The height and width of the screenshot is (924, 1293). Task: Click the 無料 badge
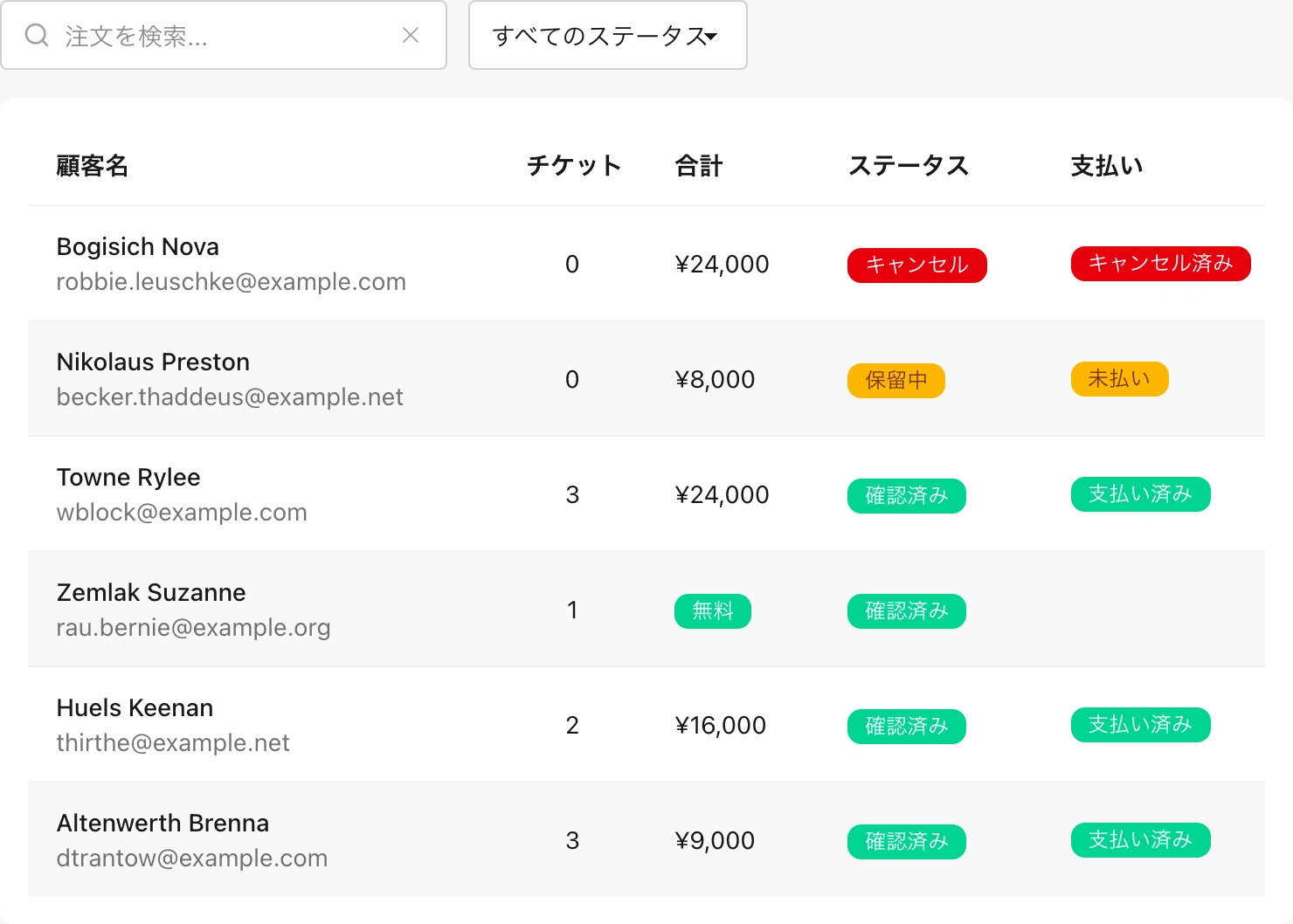coord(713,611)
